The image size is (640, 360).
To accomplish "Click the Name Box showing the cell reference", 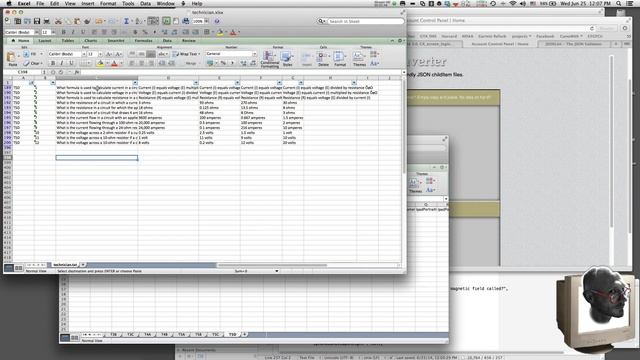I will (23, 72).
